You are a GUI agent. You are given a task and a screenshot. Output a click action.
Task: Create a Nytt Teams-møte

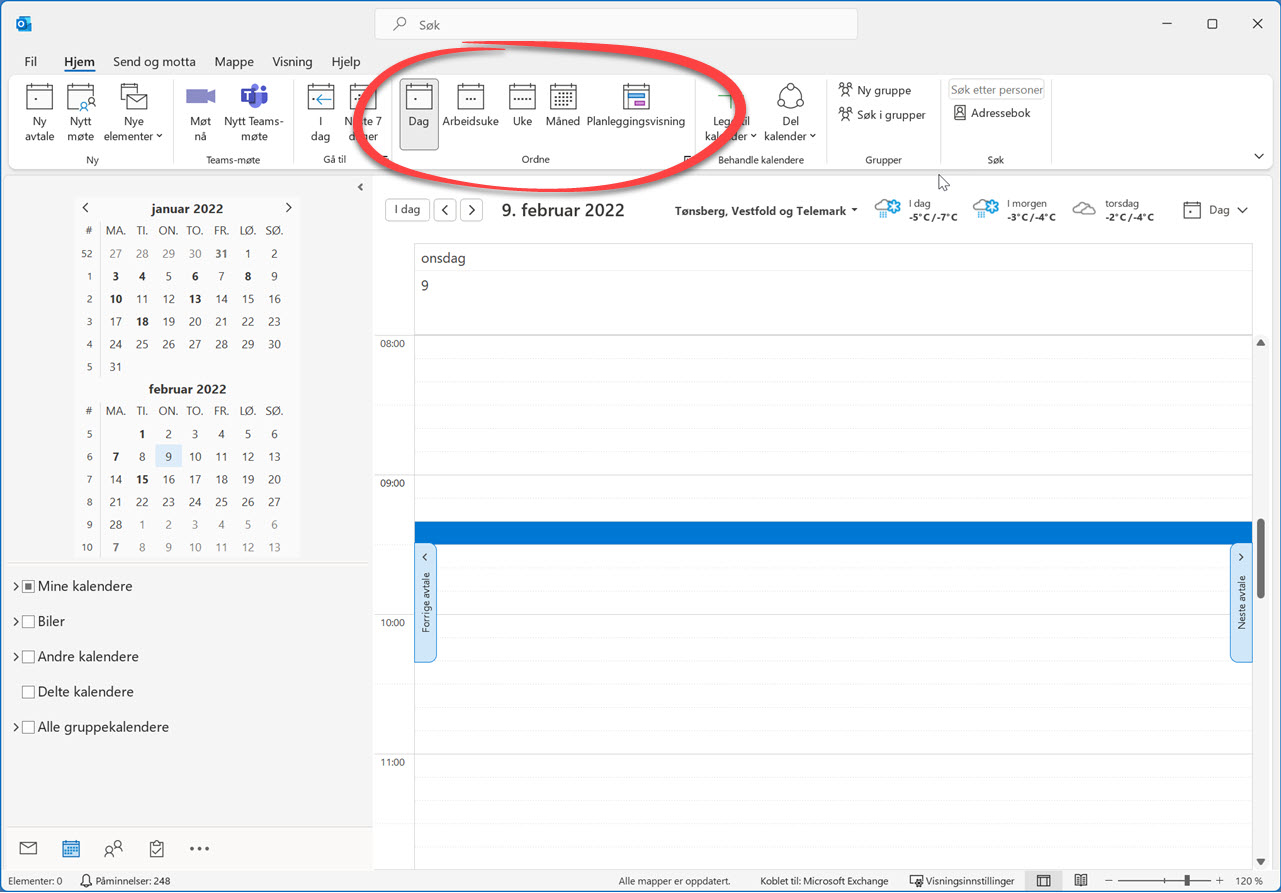coord(254,113)
